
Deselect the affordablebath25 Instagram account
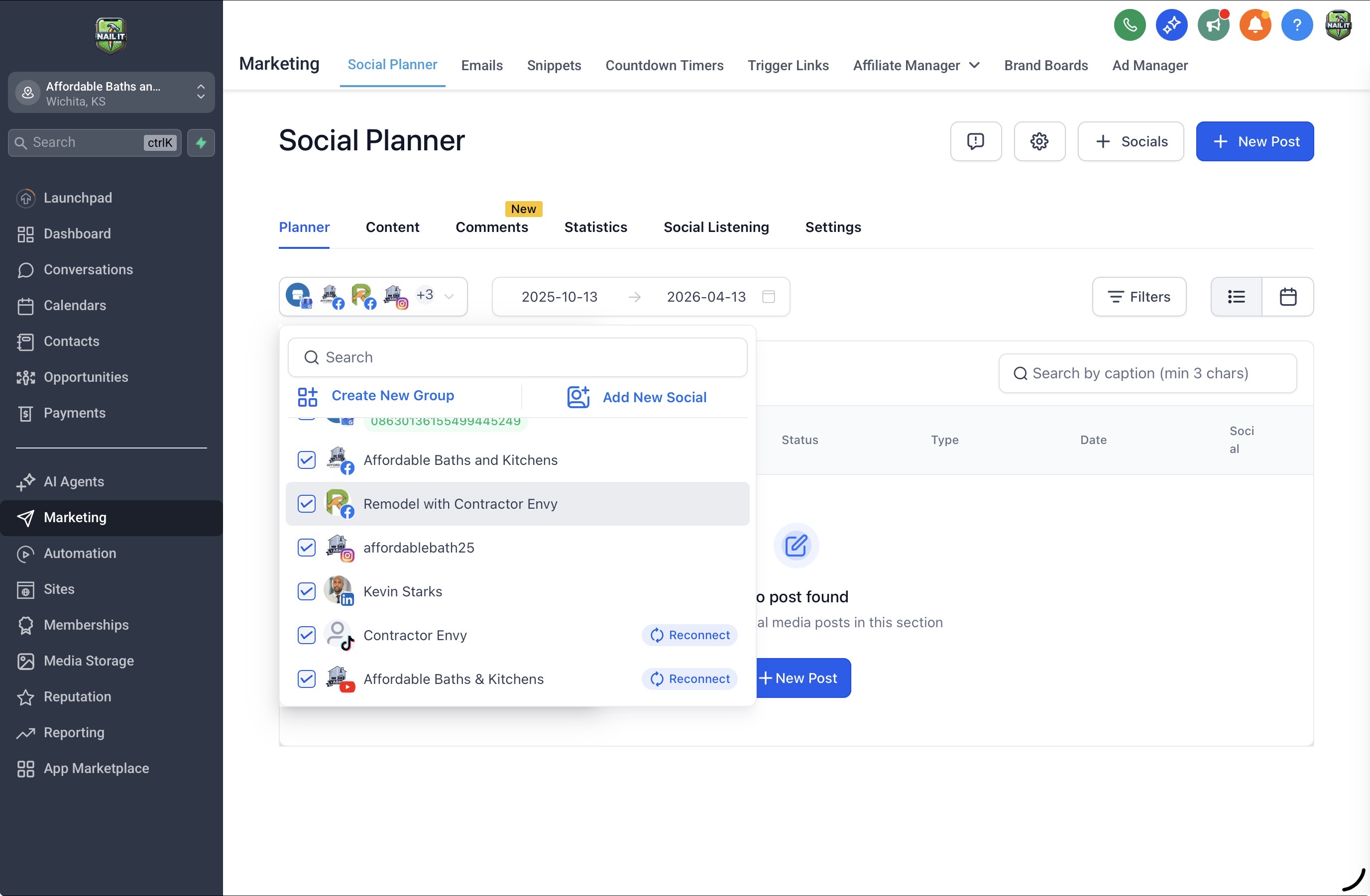(x=306, y=547)
